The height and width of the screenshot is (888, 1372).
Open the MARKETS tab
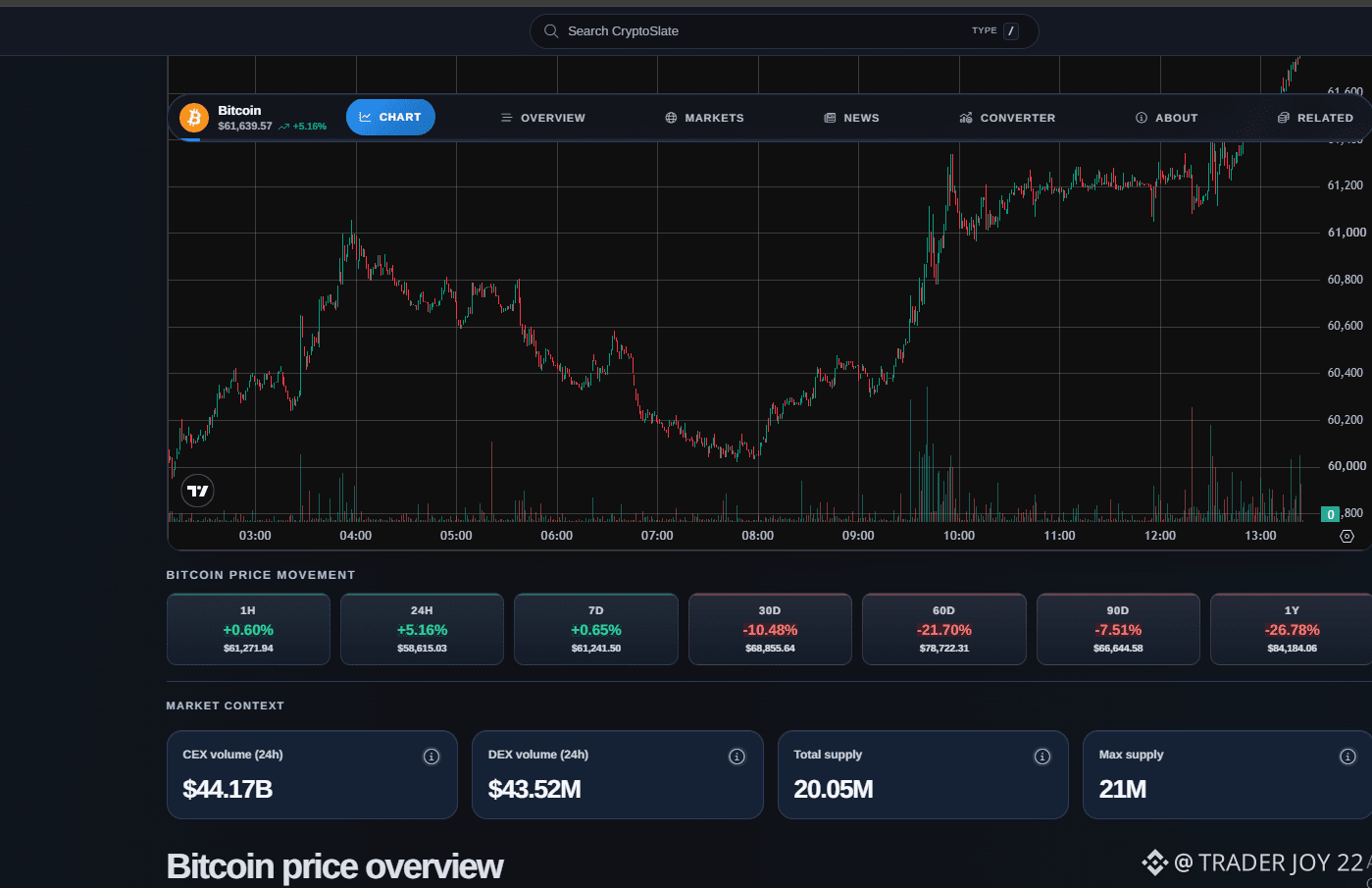tap(704, 118)
